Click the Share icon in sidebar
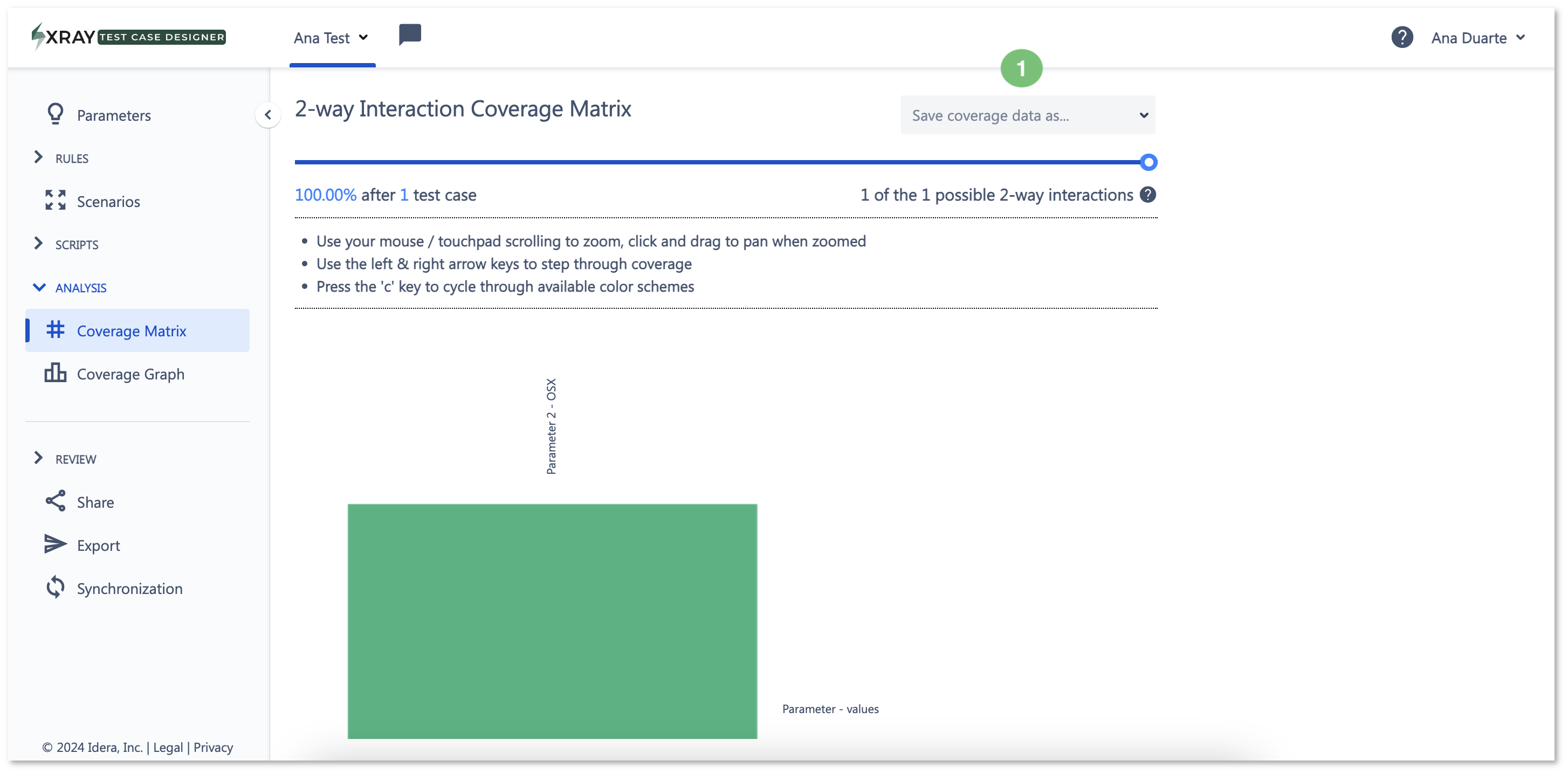 [x=56, y=501]
